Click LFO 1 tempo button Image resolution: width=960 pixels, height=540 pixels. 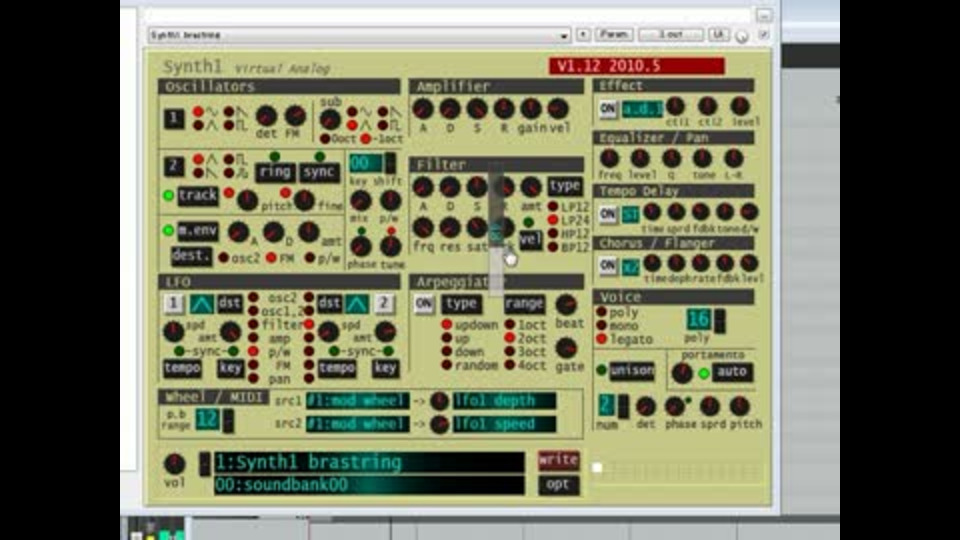182,368
